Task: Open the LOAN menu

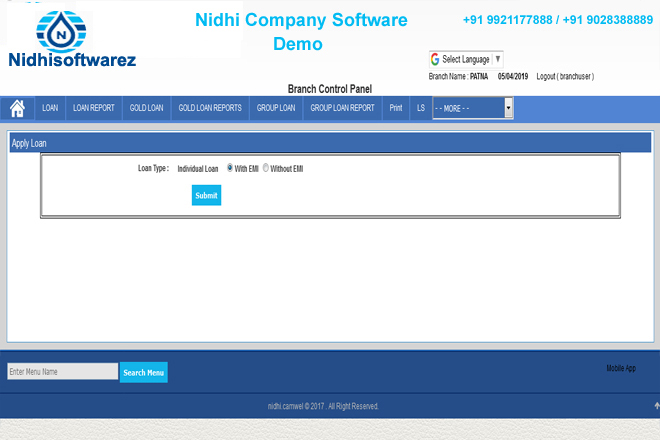Action: 50,108
